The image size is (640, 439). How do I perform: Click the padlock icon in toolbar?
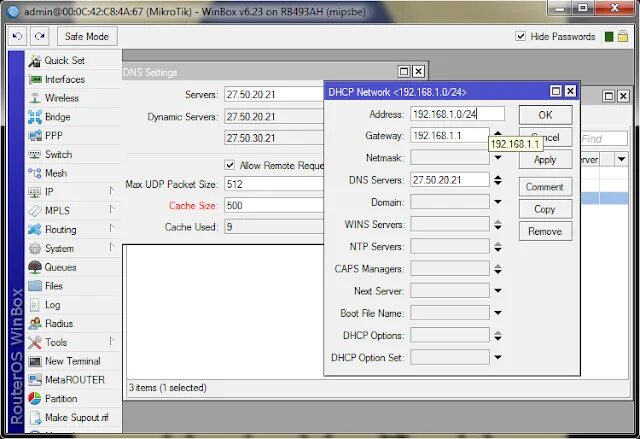[x=622, y=36]
